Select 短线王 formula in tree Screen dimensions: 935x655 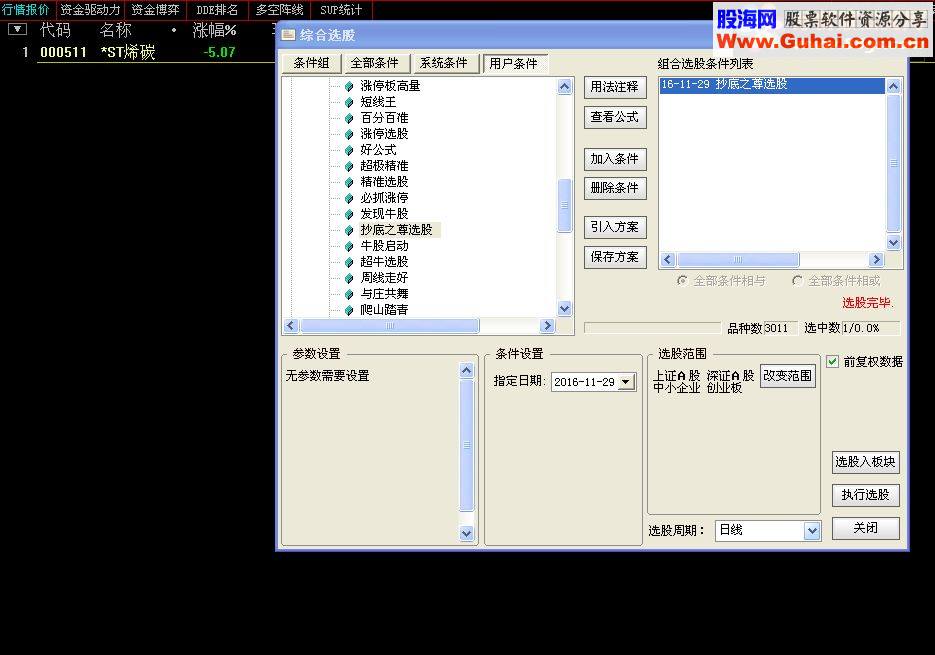(378, 102)
